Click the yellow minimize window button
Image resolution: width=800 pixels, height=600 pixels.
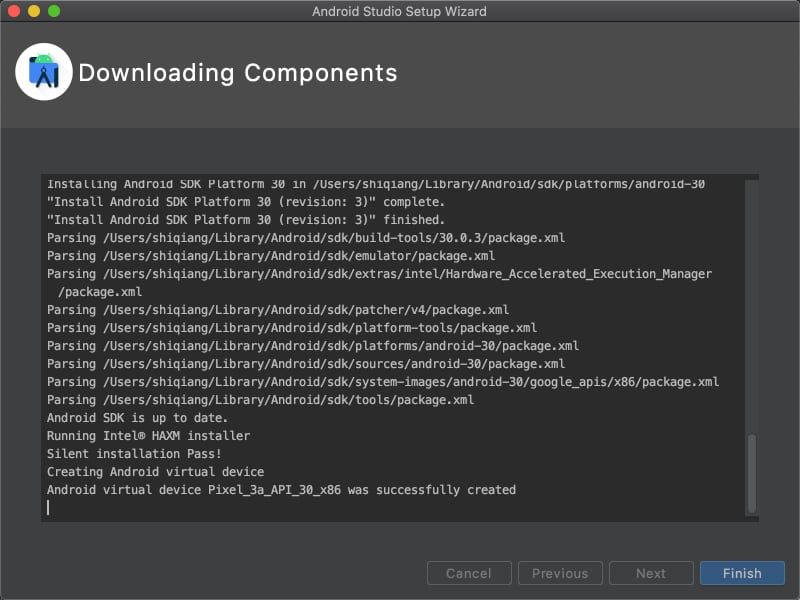click(34, 11)
